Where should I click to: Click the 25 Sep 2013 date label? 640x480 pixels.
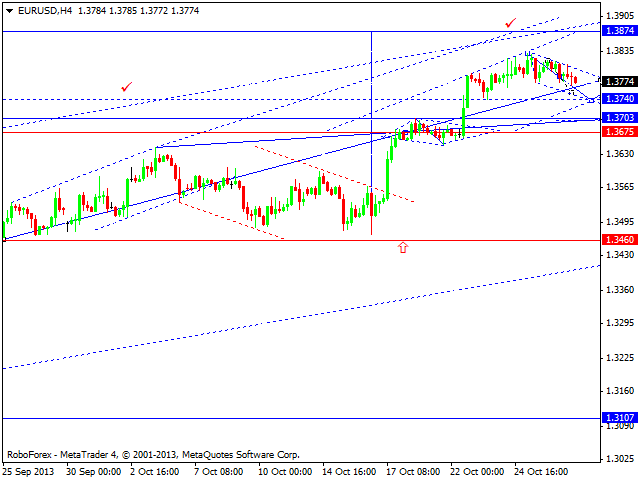pyautogui.click(x=28, y=472)
